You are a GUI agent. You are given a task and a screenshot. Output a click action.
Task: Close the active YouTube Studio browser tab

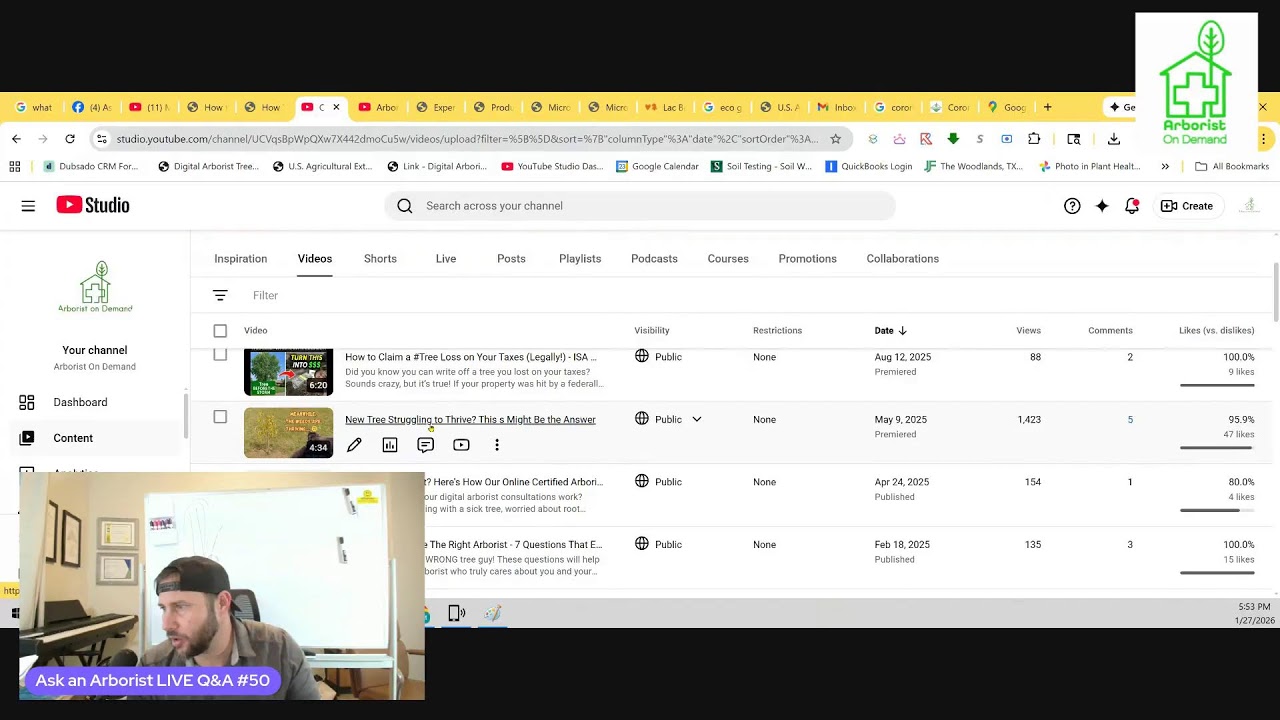pos(336,107)
